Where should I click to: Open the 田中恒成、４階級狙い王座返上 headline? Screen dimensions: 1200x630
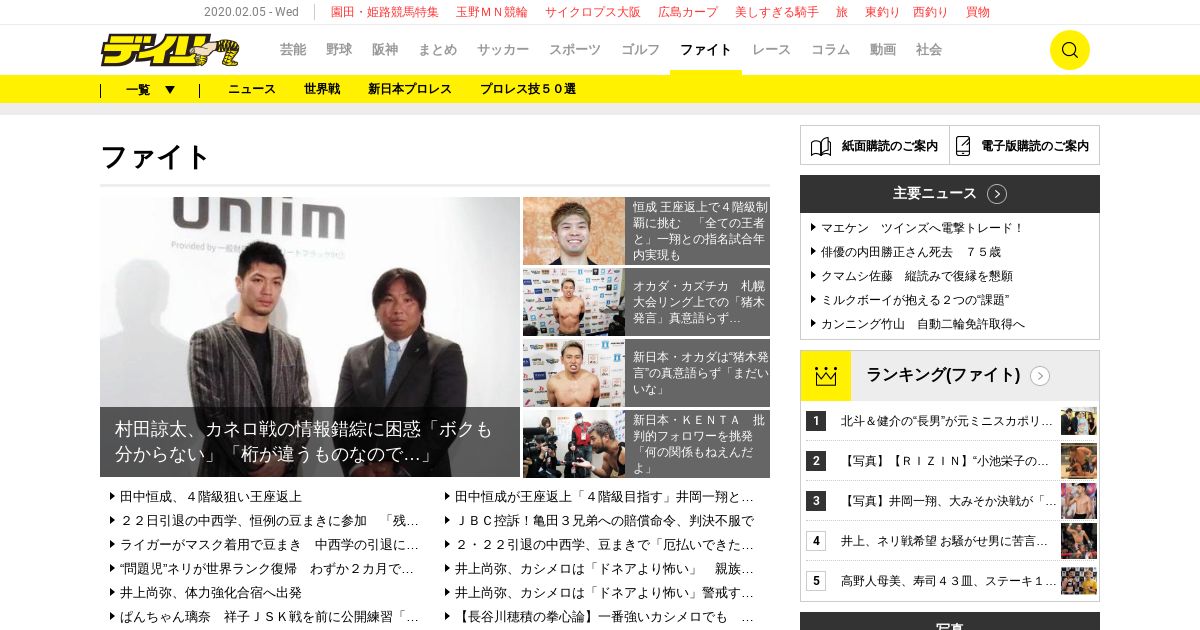click(x=210, y=496)
